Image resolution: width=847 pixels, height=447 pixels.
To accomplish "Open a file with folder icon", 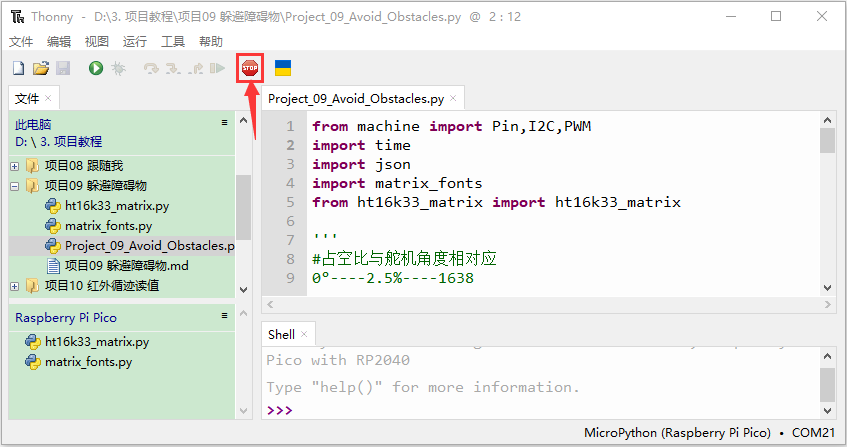I will (x=41, y=68).
